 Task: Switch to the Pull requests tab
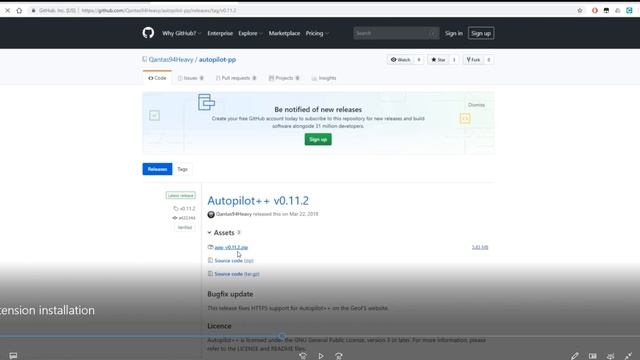pos(236,78)
